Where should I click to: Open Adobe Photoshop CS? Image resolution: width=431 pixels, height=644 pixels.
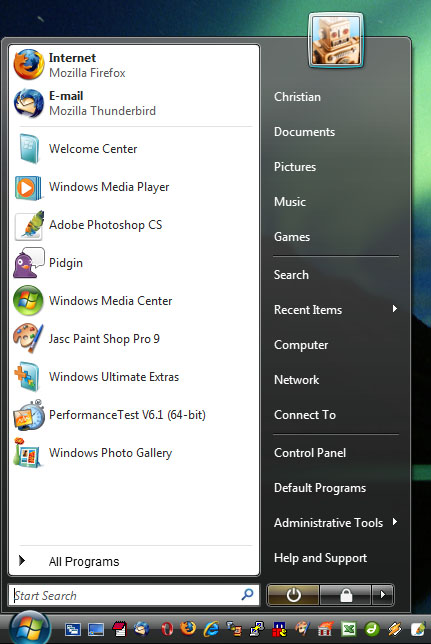pos(134,225)
